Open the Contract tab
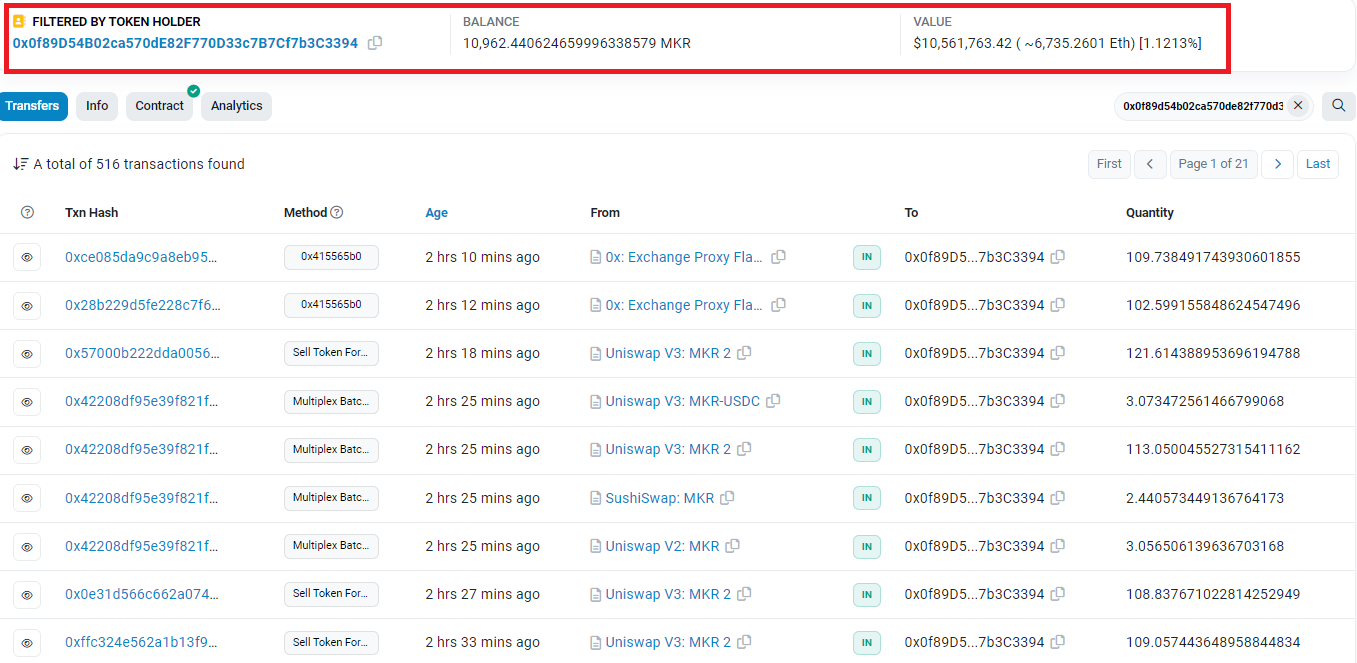1357x663 pixels. [160, 106]
